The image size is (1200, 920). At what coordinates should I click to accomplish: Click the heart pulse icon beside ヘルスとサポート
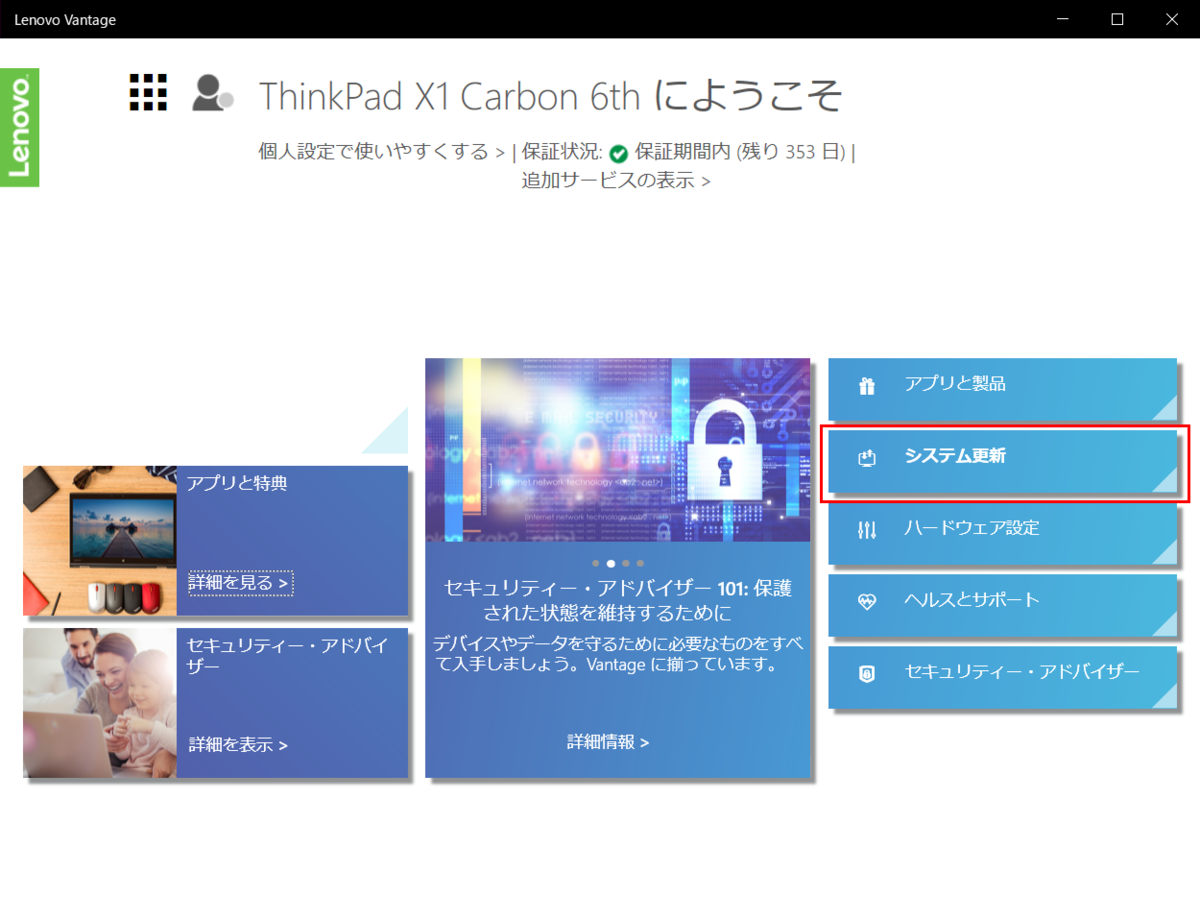pos(867,602)
